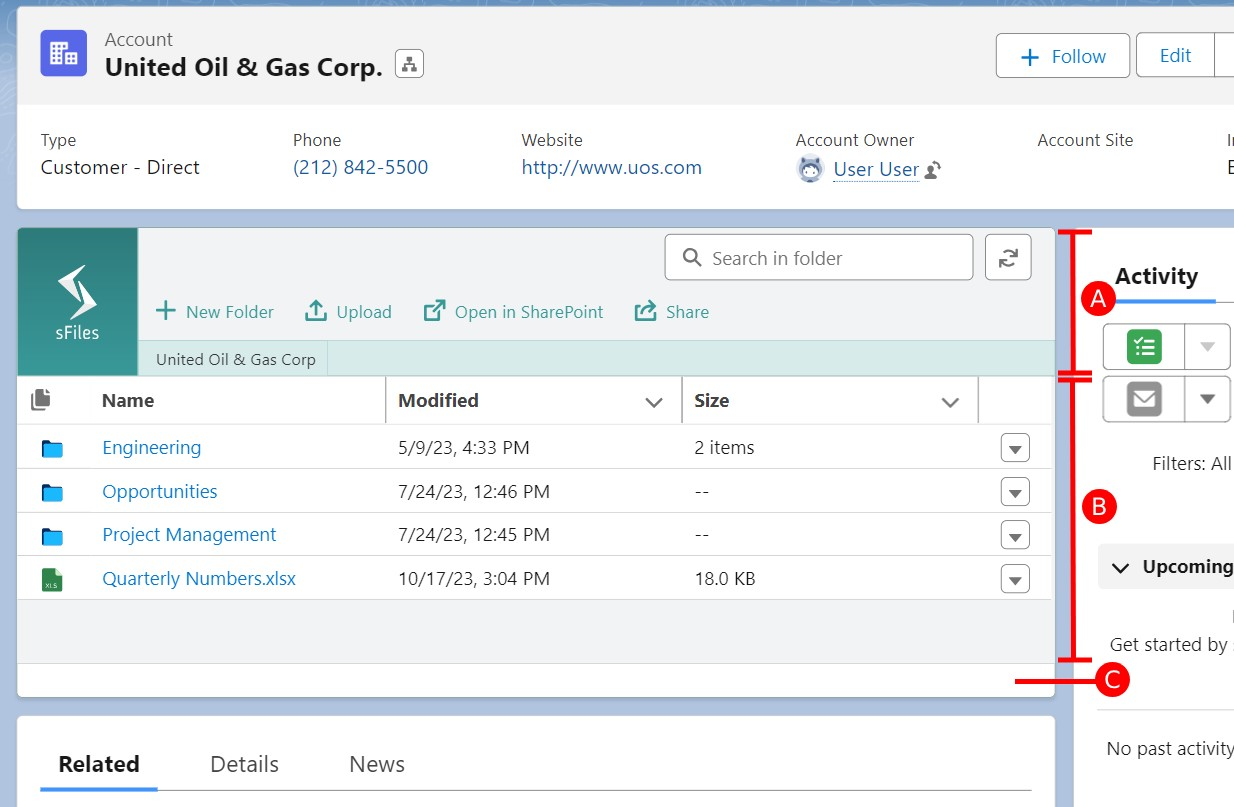Open the Engineering folder link
The image size is (1234, 807).
point(151,448)
